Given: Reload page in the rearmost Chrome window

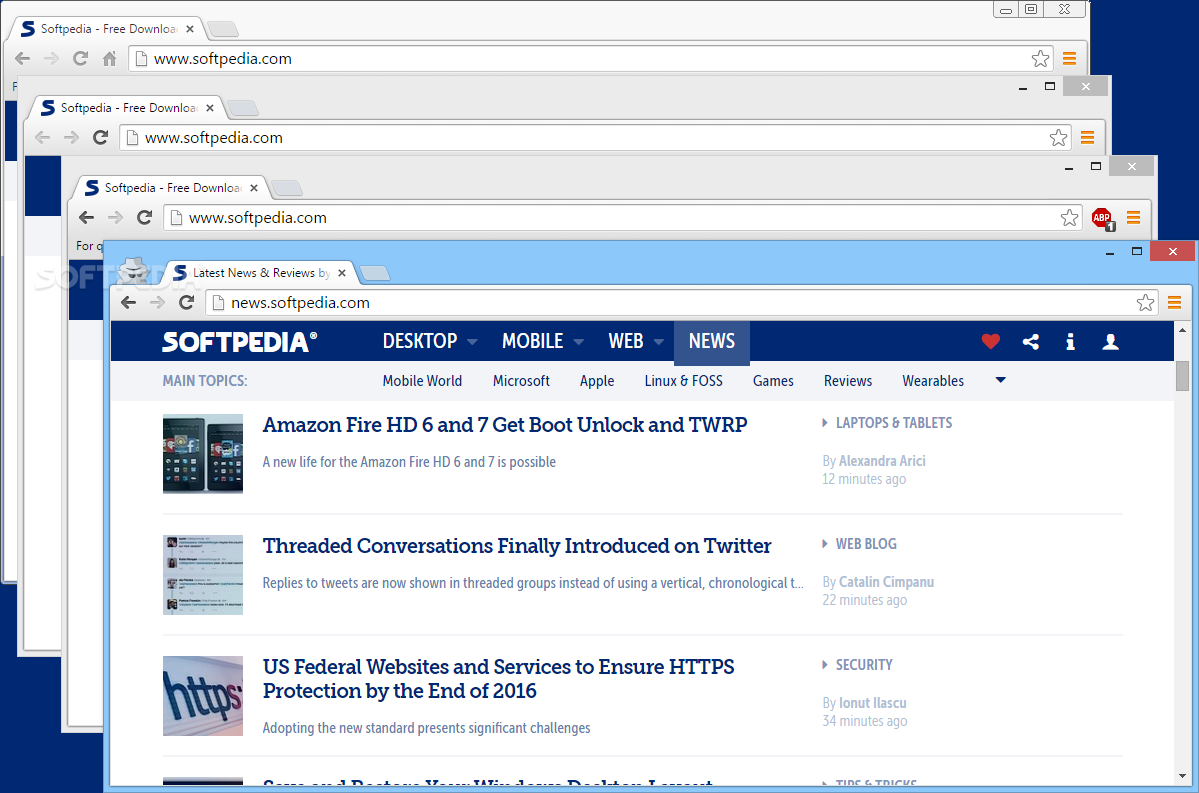Looking at the screenshot, I should pyautogui.click(x=80, y=58).
